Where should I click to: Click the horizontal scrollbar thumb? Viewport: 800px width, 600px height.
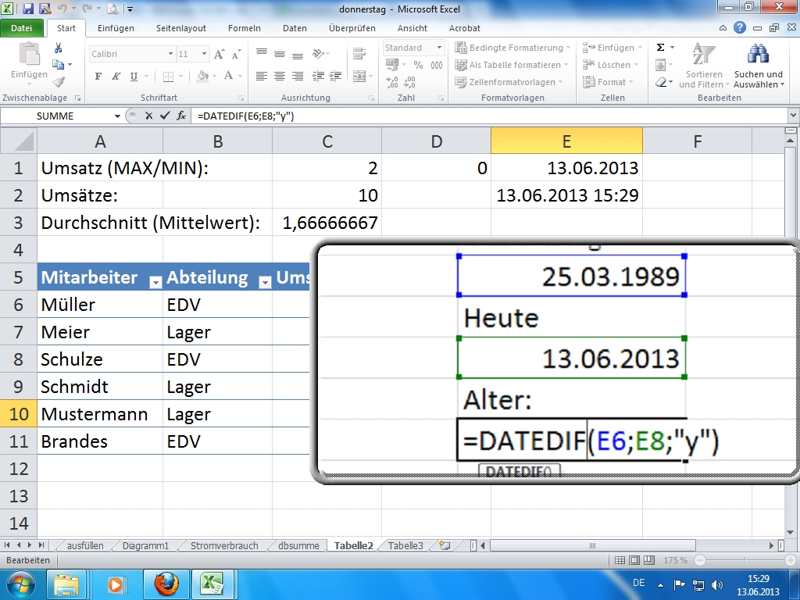(x=592, y=545)
